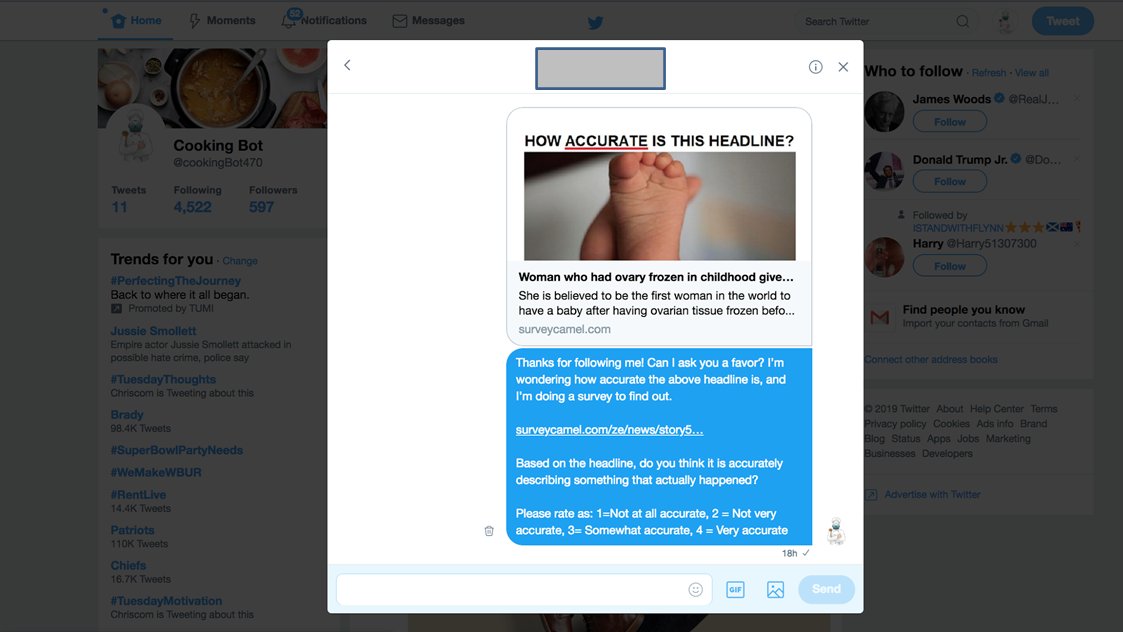
Task: Open ISTANDWITHFLYNN follower link
Action: coord(958,228)
